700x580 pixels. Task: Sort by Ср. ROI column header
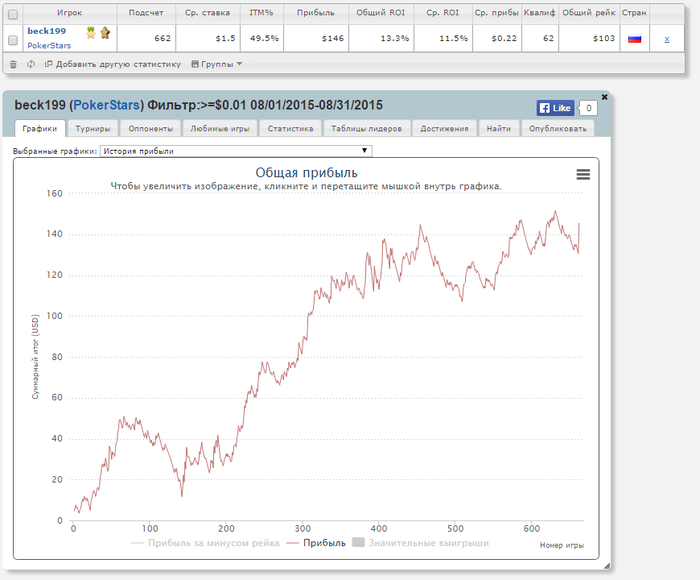click(x=442, y=13)
